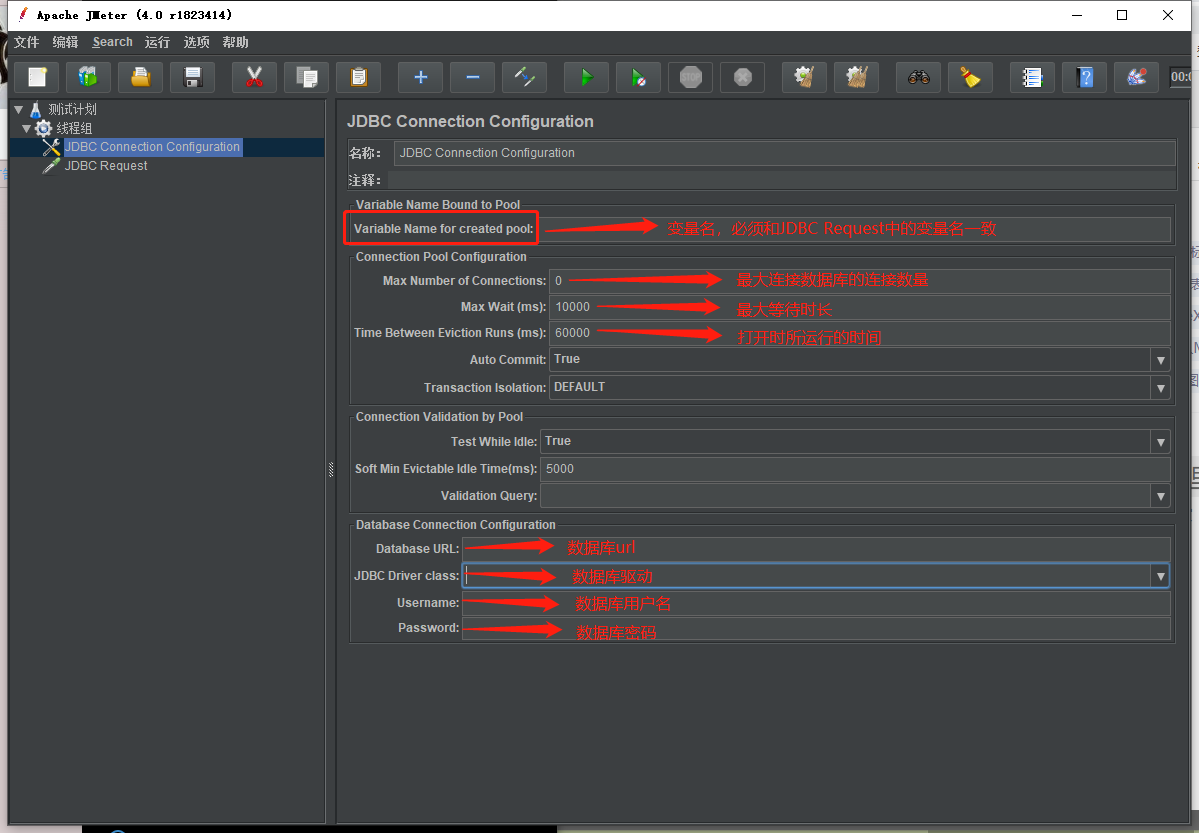The width and height of the screenshot is (1199, 833).
Task: Click the Clear All results icon
Action: (856, 77)
